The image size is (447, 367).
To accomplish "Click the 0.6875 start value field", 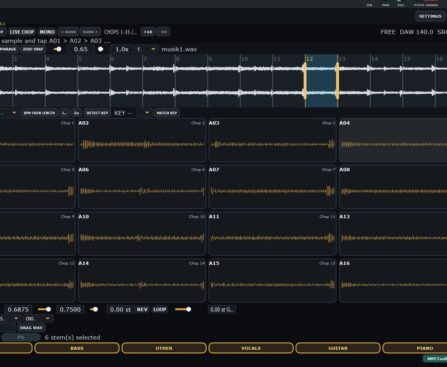I will pos(18,310).
